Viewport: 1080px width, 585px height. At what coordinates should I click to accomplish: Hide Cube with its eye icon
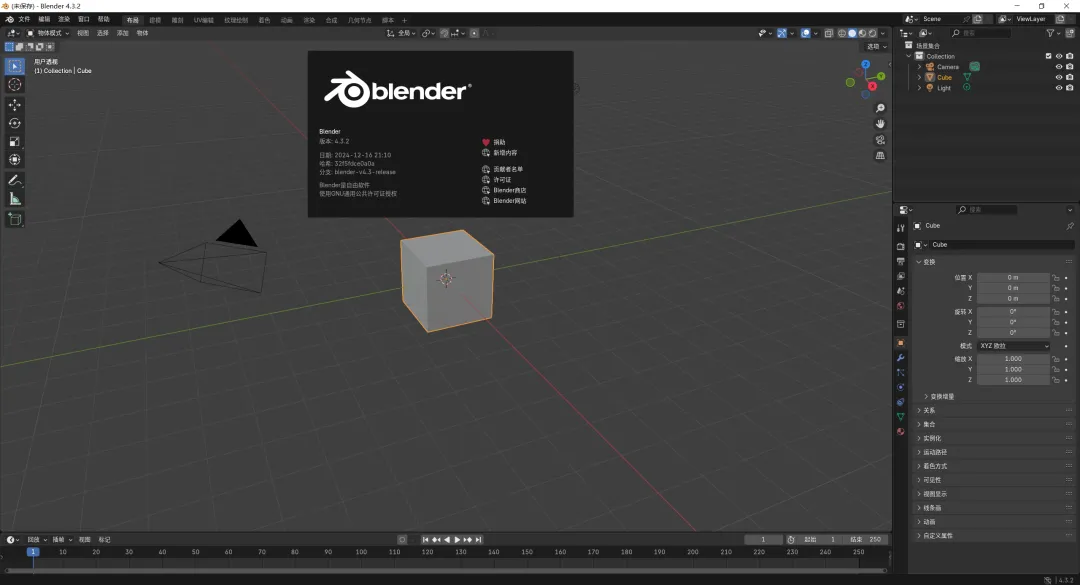tap(1059, 77)
